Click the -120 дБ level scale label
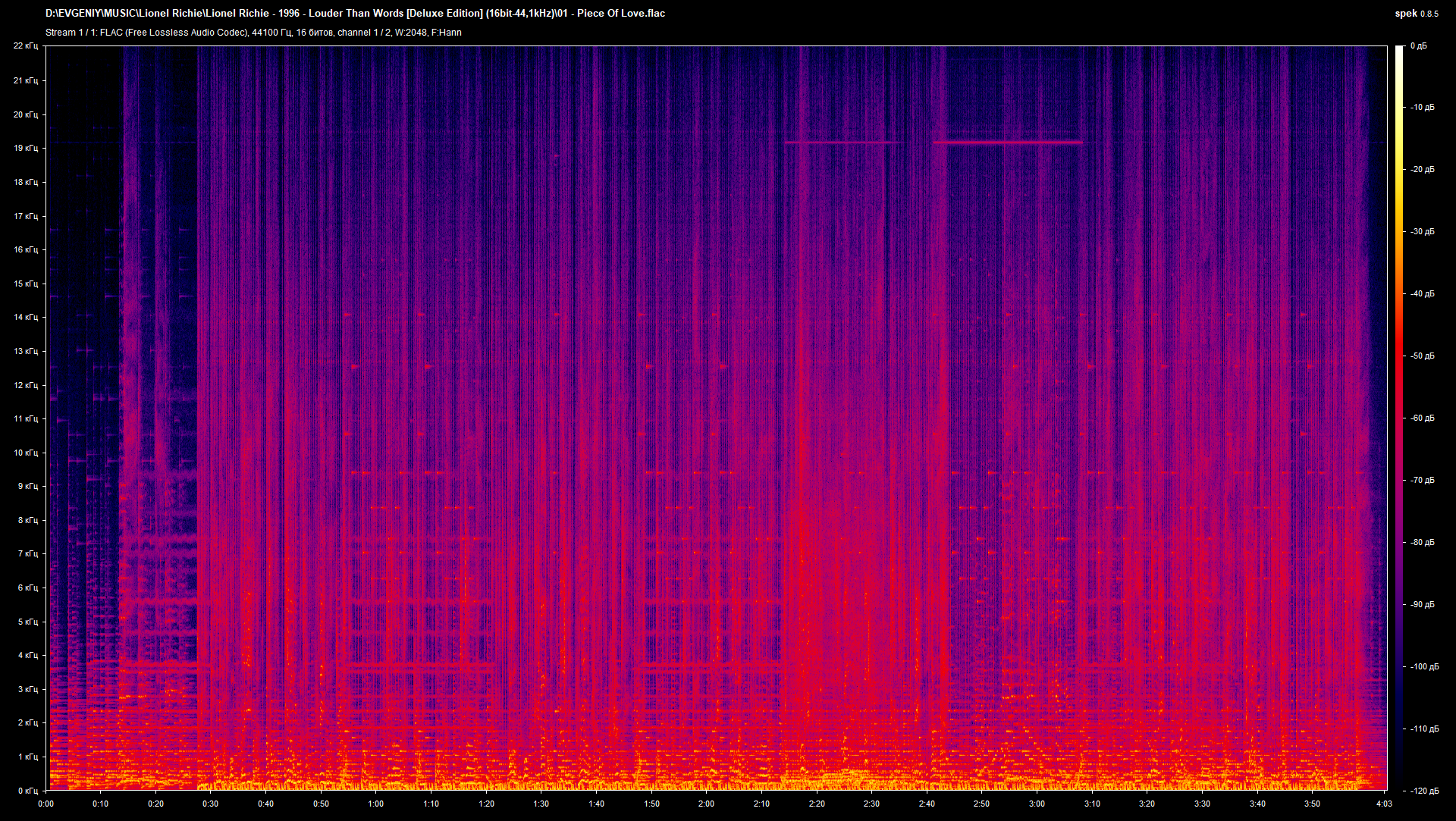Image resolution: width=1456 pixels, height=821 pixels. (x=1424, y=791)
